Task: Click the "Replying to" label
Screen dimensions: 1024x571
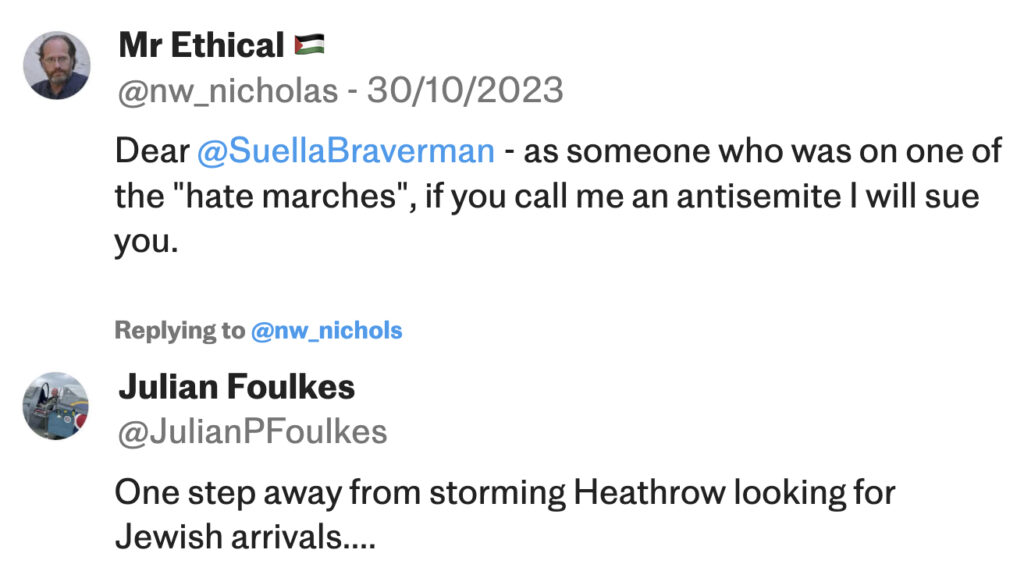Action: (x=178, y=330)
